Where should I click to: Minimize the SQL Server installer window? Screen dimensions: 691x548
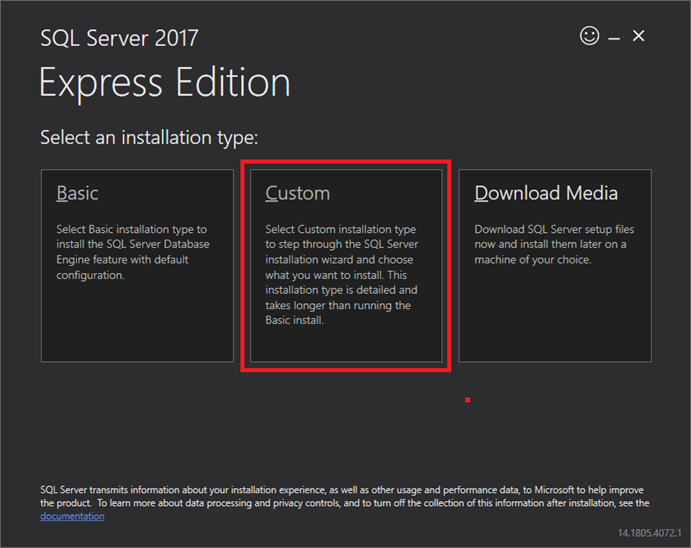[614, 39]
